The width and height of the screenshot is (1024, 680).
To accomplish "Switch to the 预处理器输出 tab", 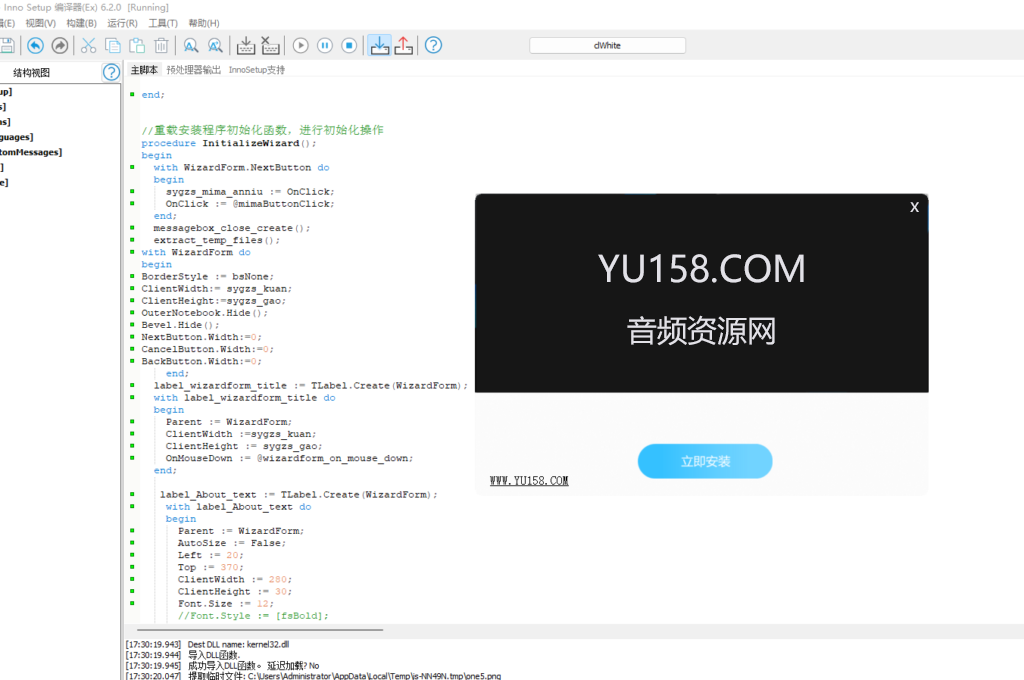I will pos(193,70).
